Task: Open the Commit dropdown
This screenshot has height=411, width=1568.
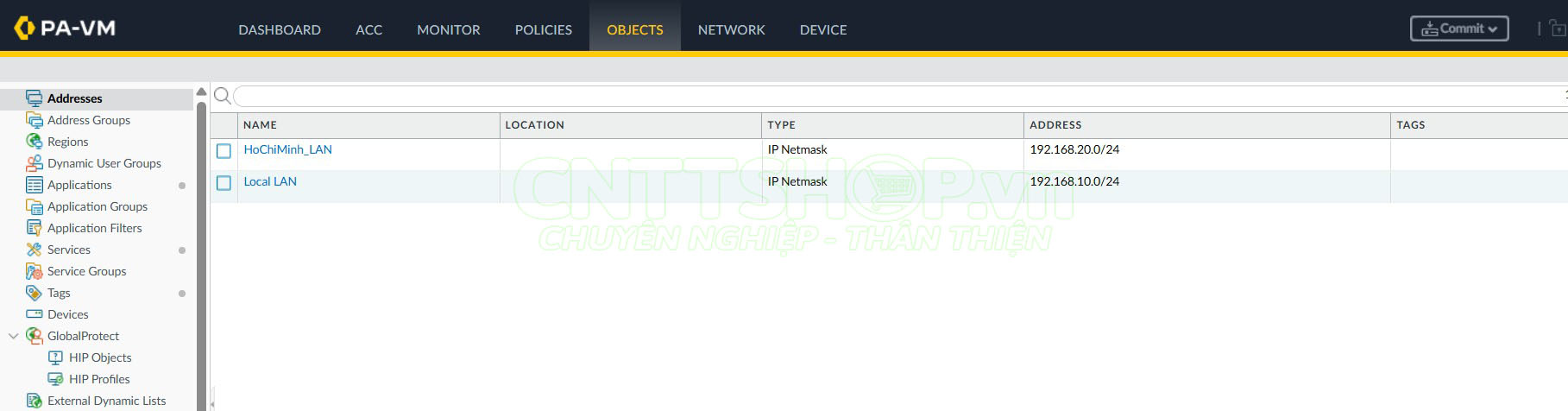Action: 1459,28
